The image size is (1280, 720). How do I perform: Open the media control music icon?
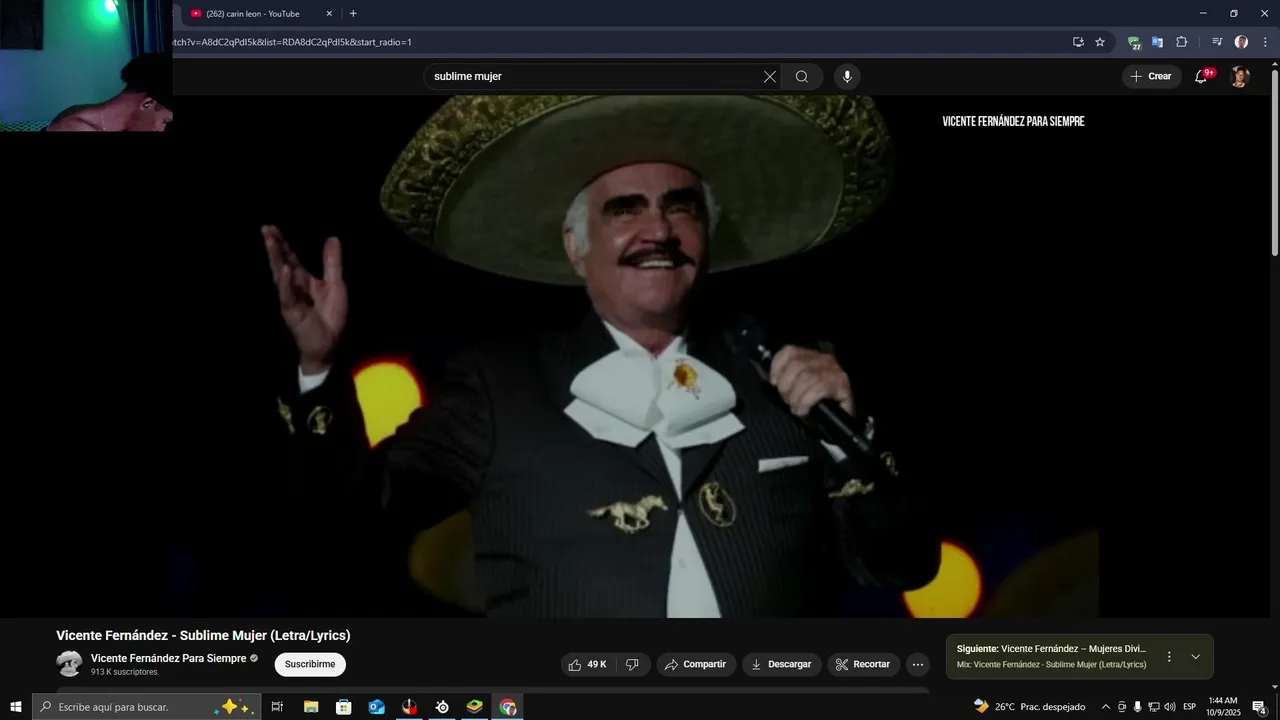click(1217, 42)
